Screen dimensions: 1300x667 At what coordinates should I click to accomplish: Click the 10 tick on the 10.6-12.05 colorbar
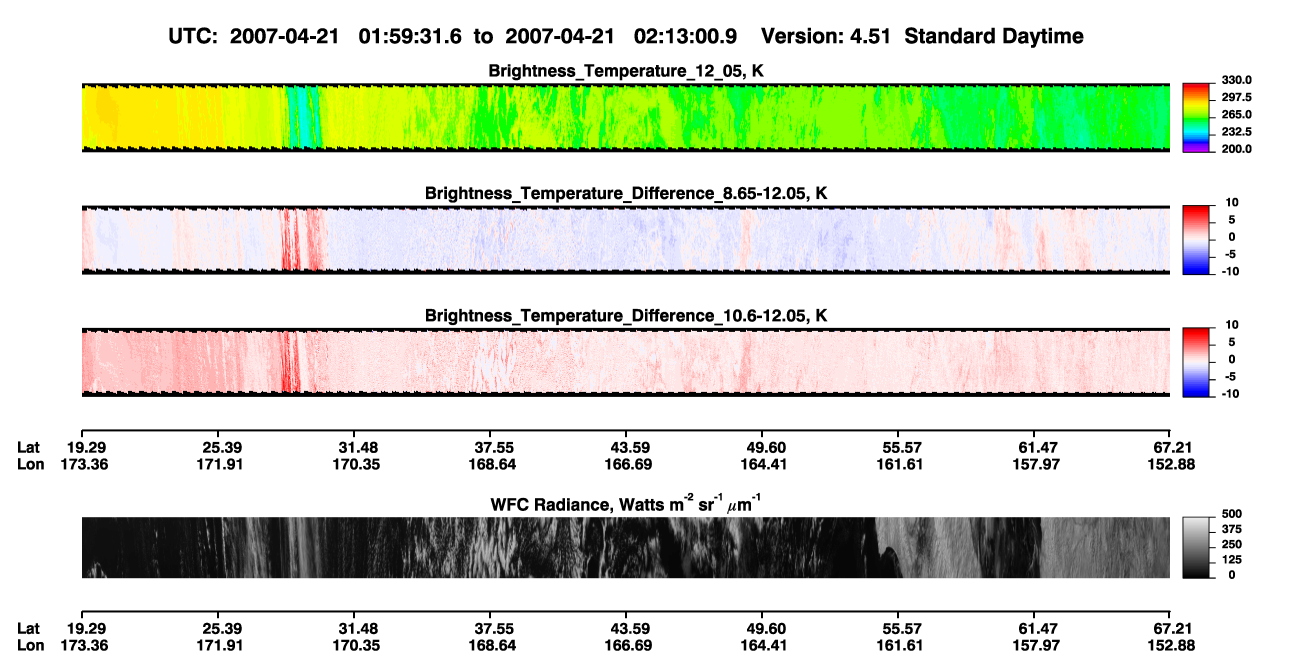click(1231, 325)
